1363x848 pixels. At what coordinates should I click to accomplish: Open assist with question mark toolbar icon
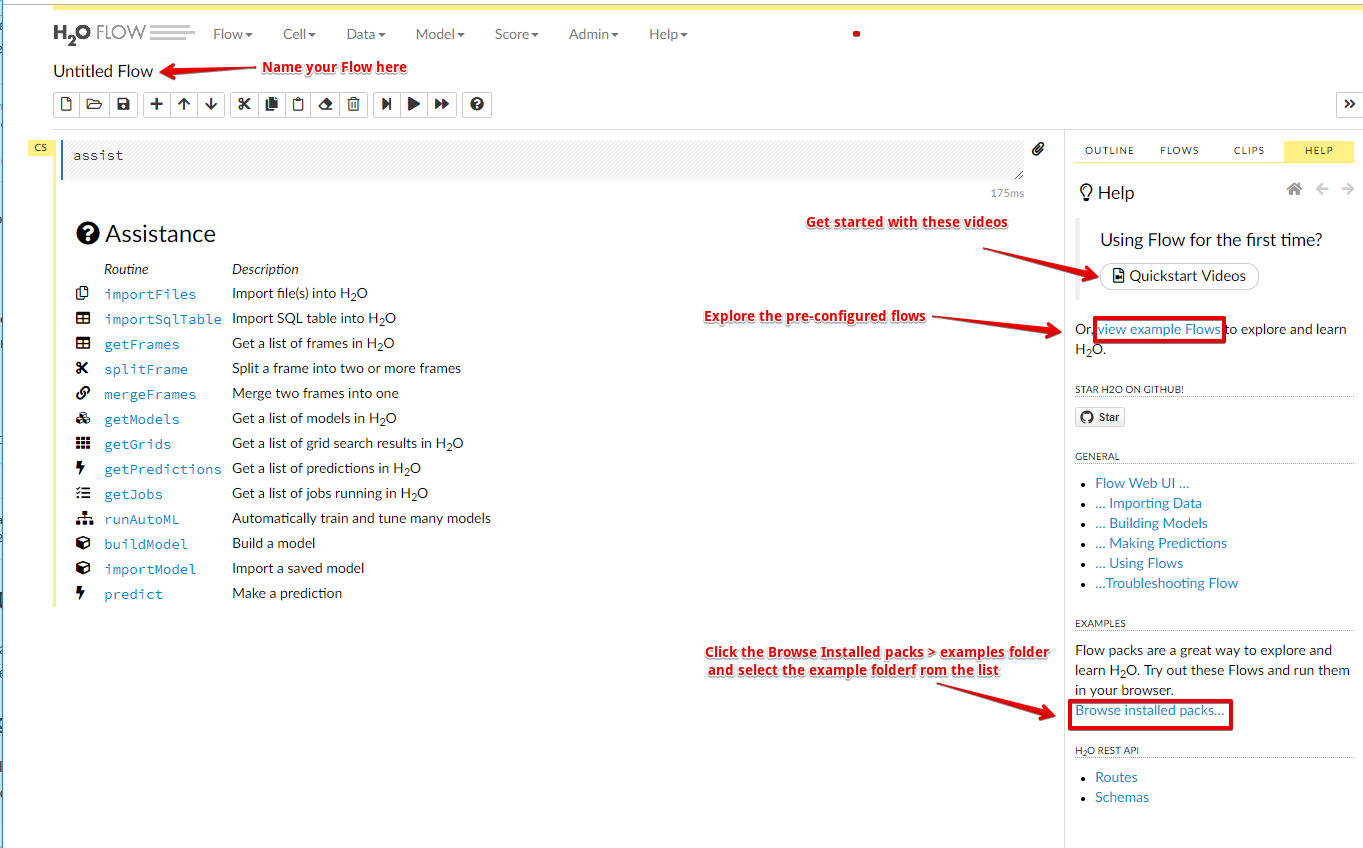(x=477, y=104)
